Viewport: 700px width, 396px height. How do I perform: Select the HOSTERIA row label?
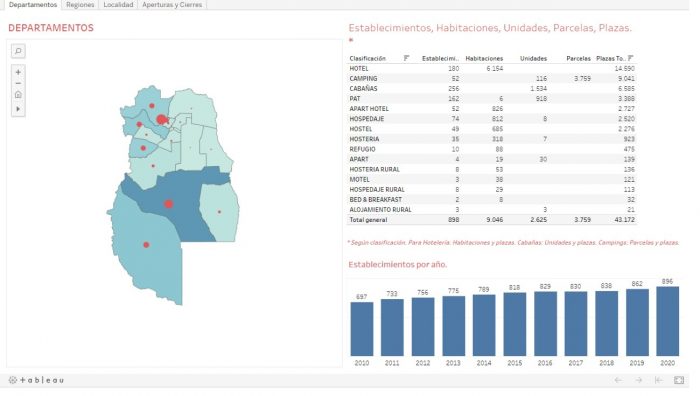[364, 139]
